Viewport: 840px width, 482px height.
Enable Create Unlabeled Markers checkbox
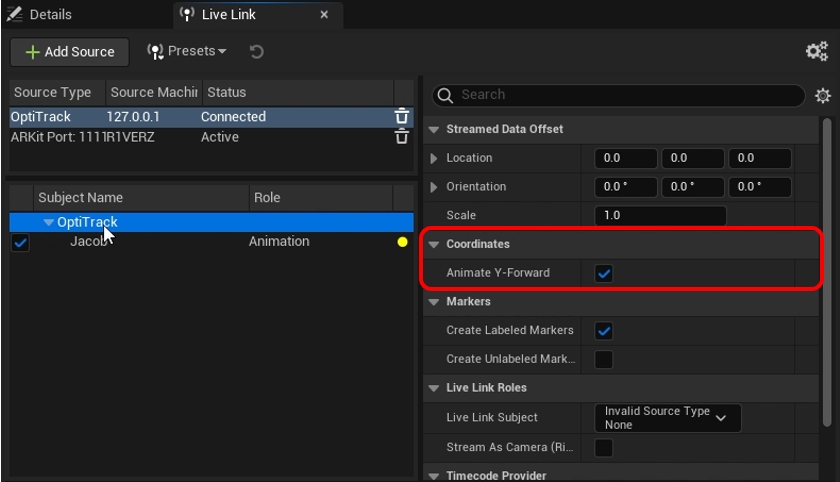[x=604, y=359]
